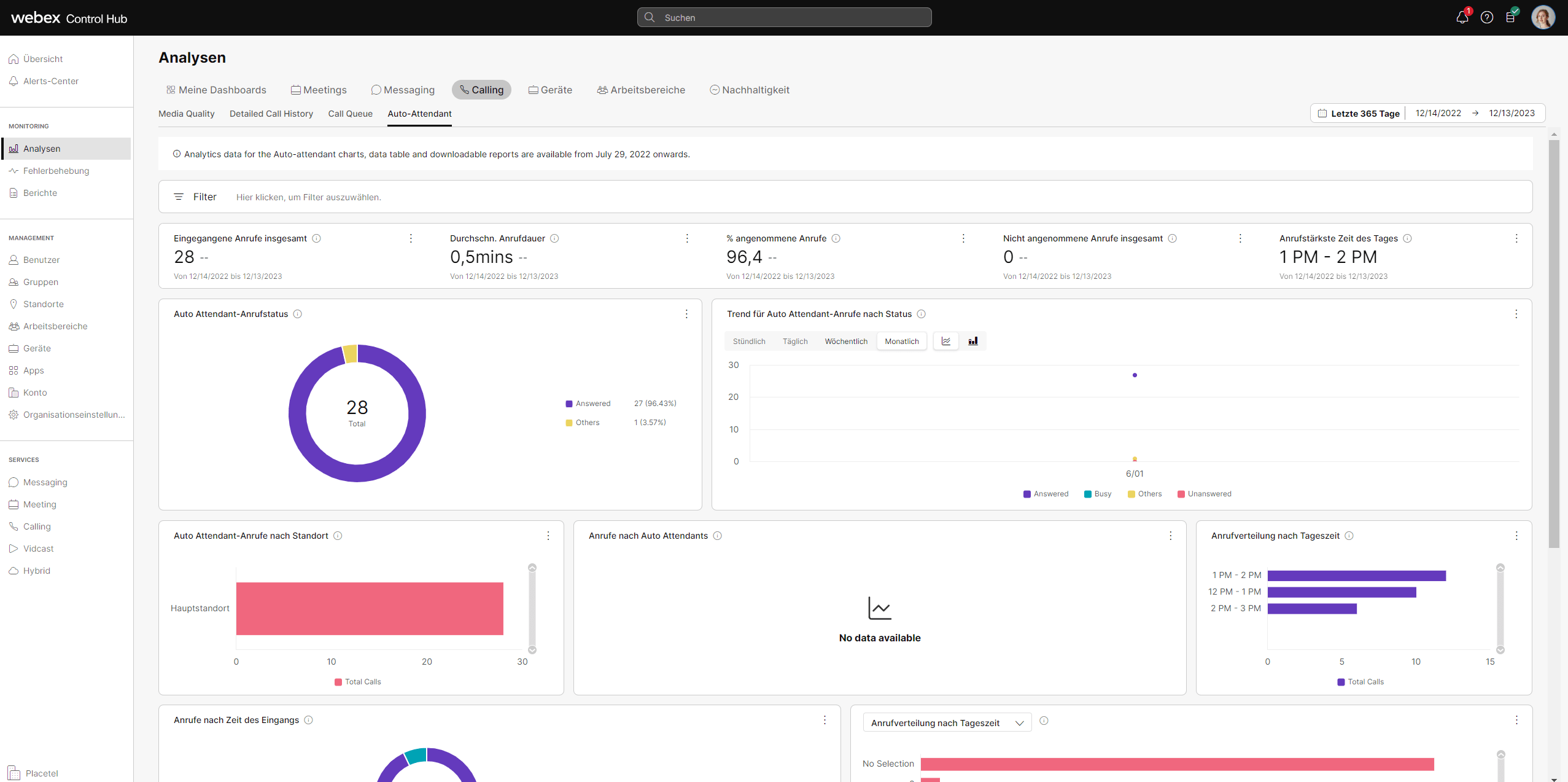This screenshot has height=782, width=1568.
Task: Go to Fehlerbehebung in the sidebar
Action: click(56, 171)
